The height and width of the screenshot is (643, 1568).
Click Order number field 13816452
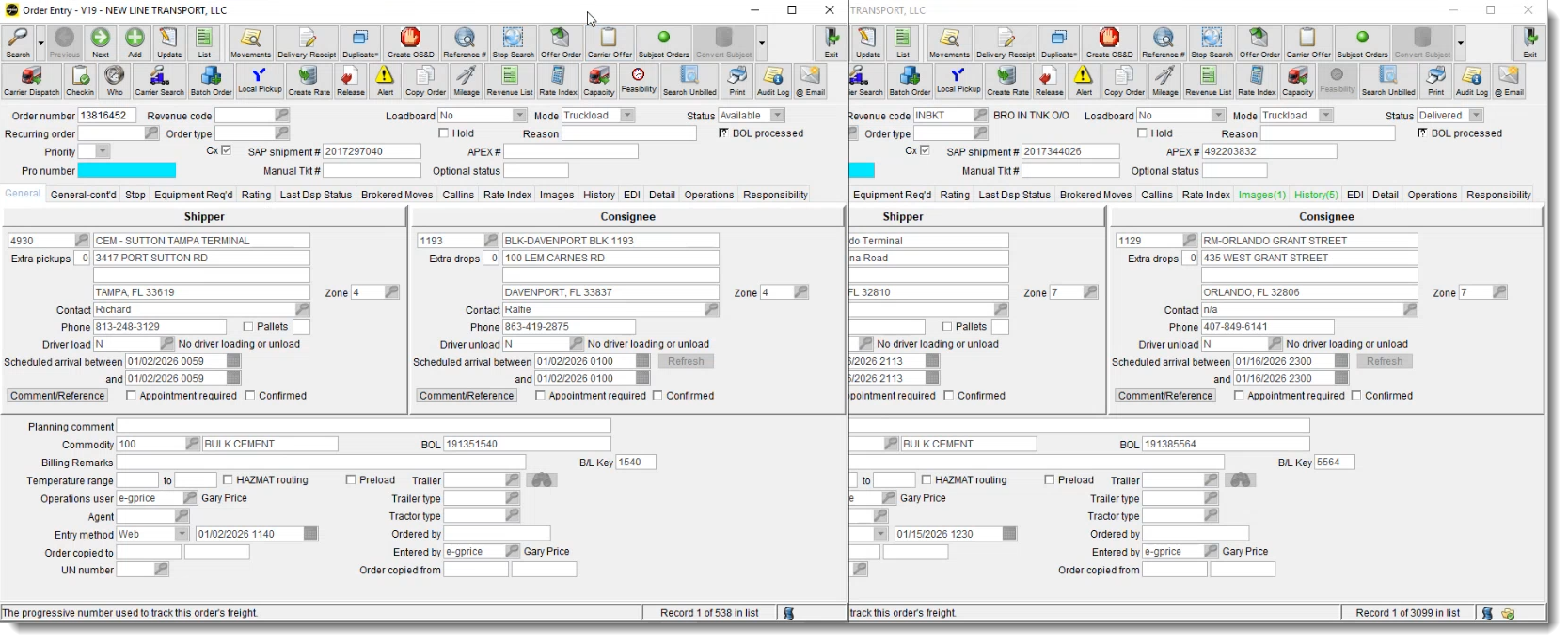(107, 116)
